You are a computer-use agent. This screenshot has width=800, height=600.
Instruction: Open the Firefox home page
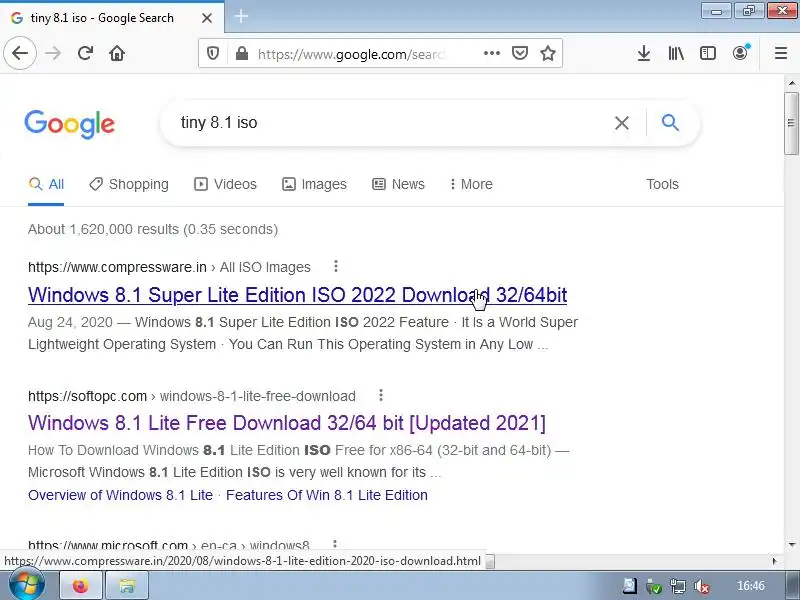point(117,53)
